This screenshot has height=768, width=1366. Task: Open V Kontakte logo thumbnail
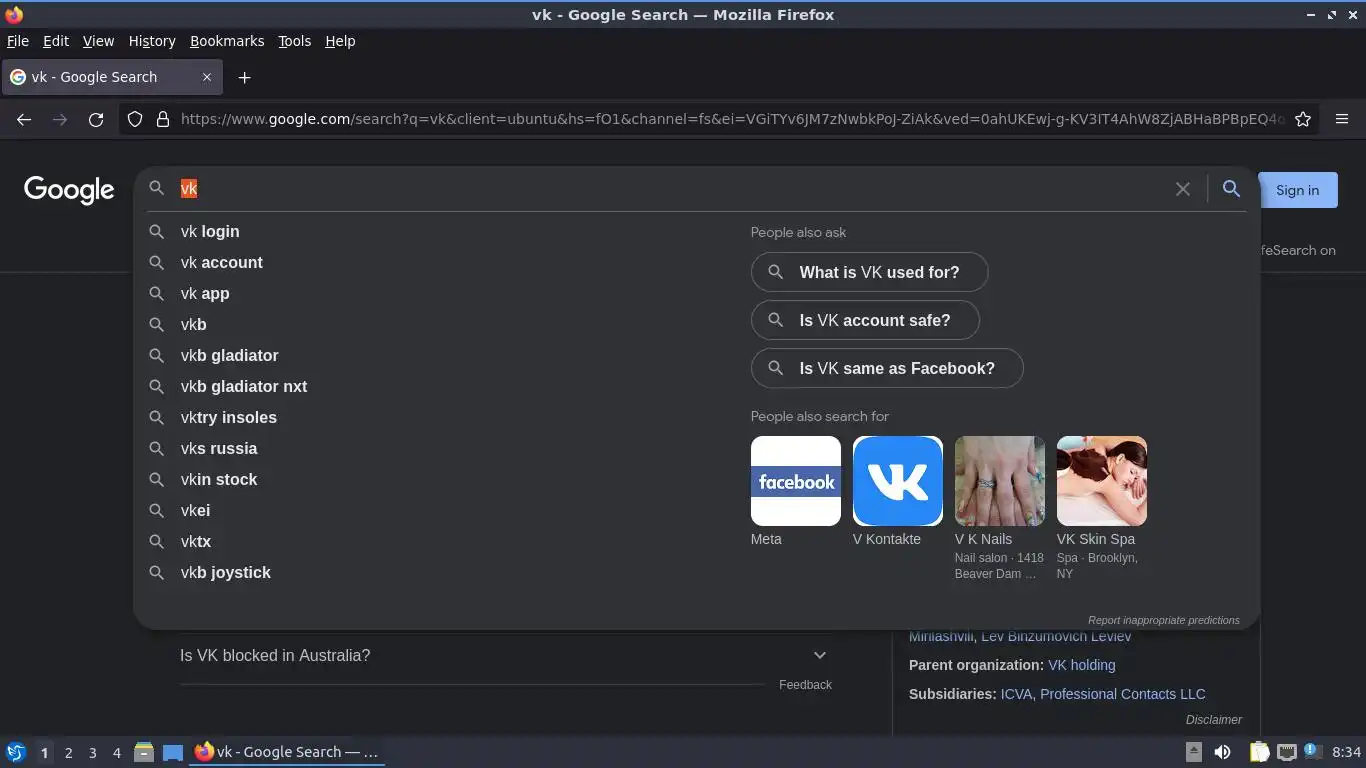898,481
